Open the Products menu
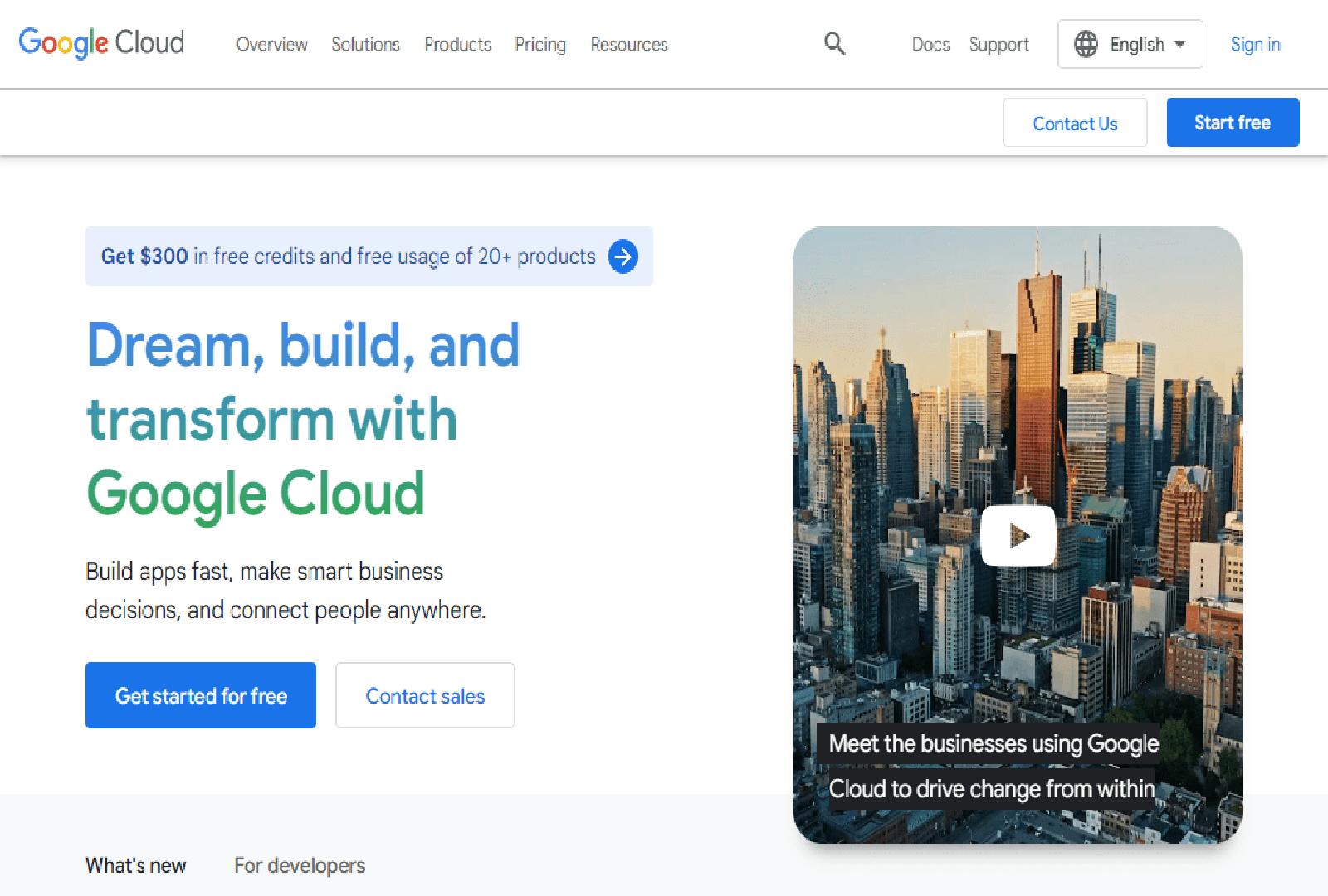Screen dimensions: 1328x896 pyautogui.click(x=457, y=45)
